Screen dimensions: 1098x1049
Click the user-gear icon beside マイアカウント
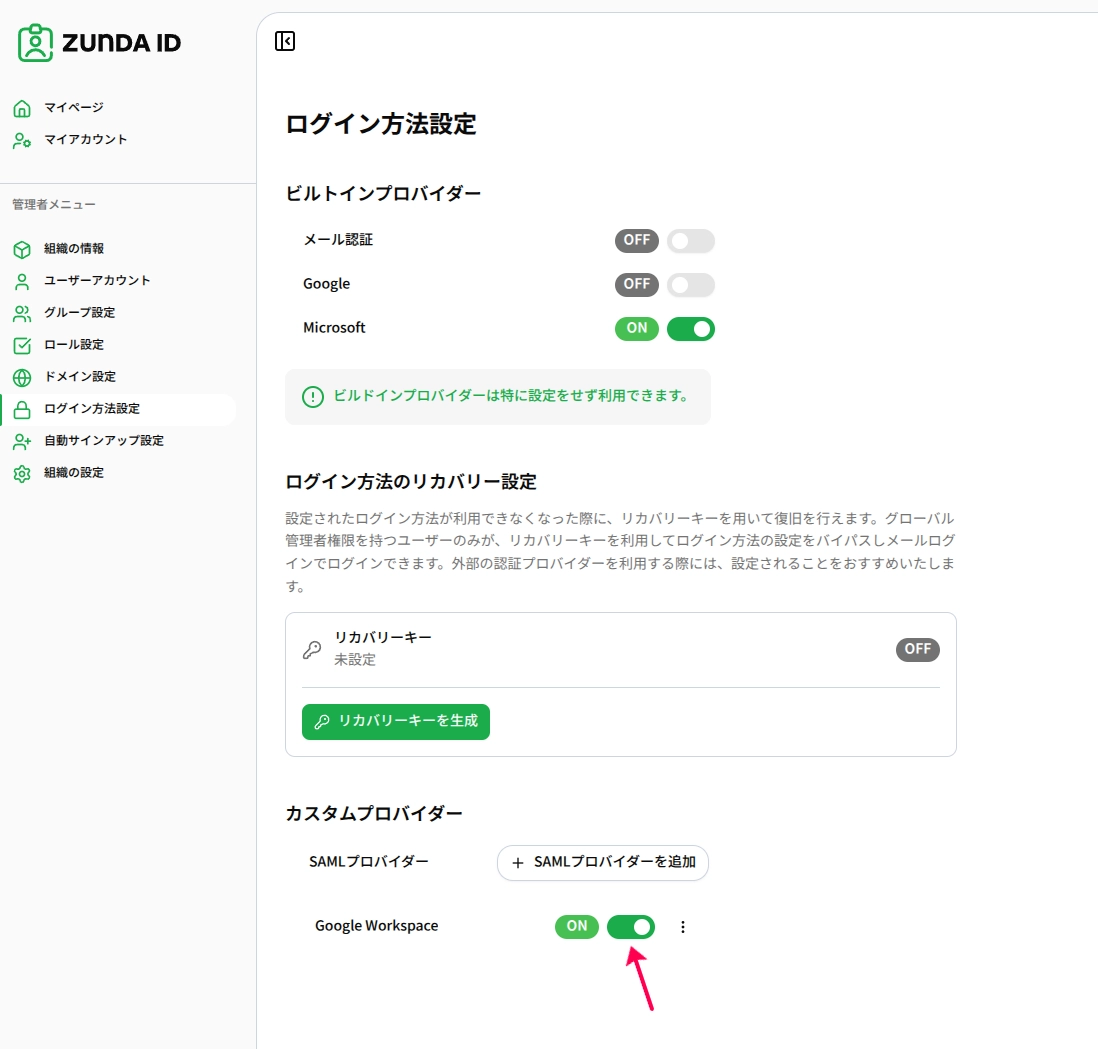click(22, 141)
